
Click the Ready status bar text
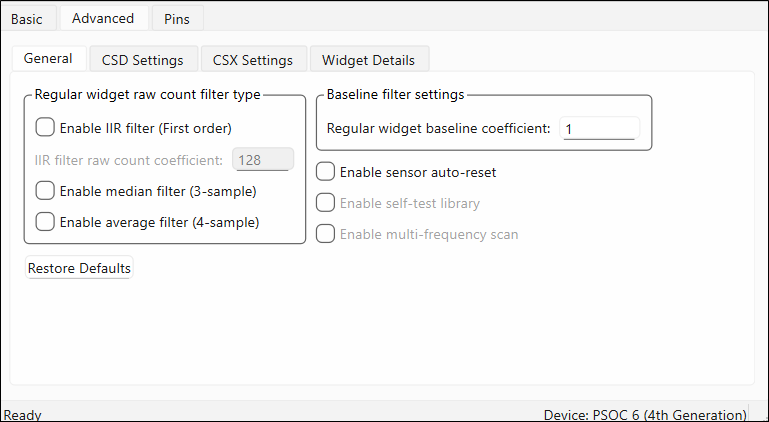pyautogui.click(x=21, y=414)
